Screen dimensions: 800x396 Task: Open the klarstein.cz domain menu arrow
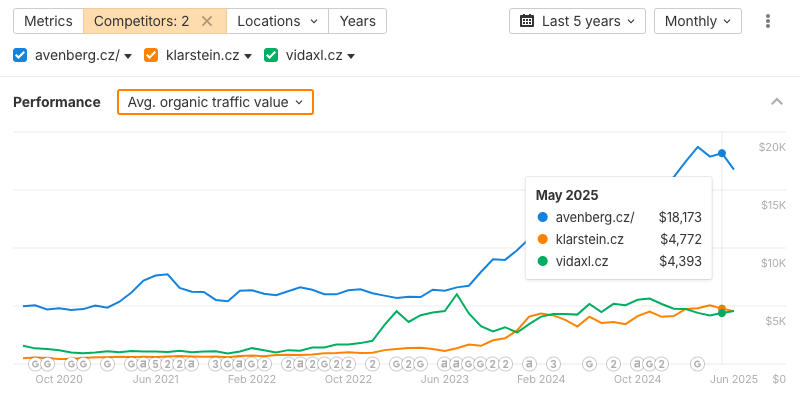248,56
